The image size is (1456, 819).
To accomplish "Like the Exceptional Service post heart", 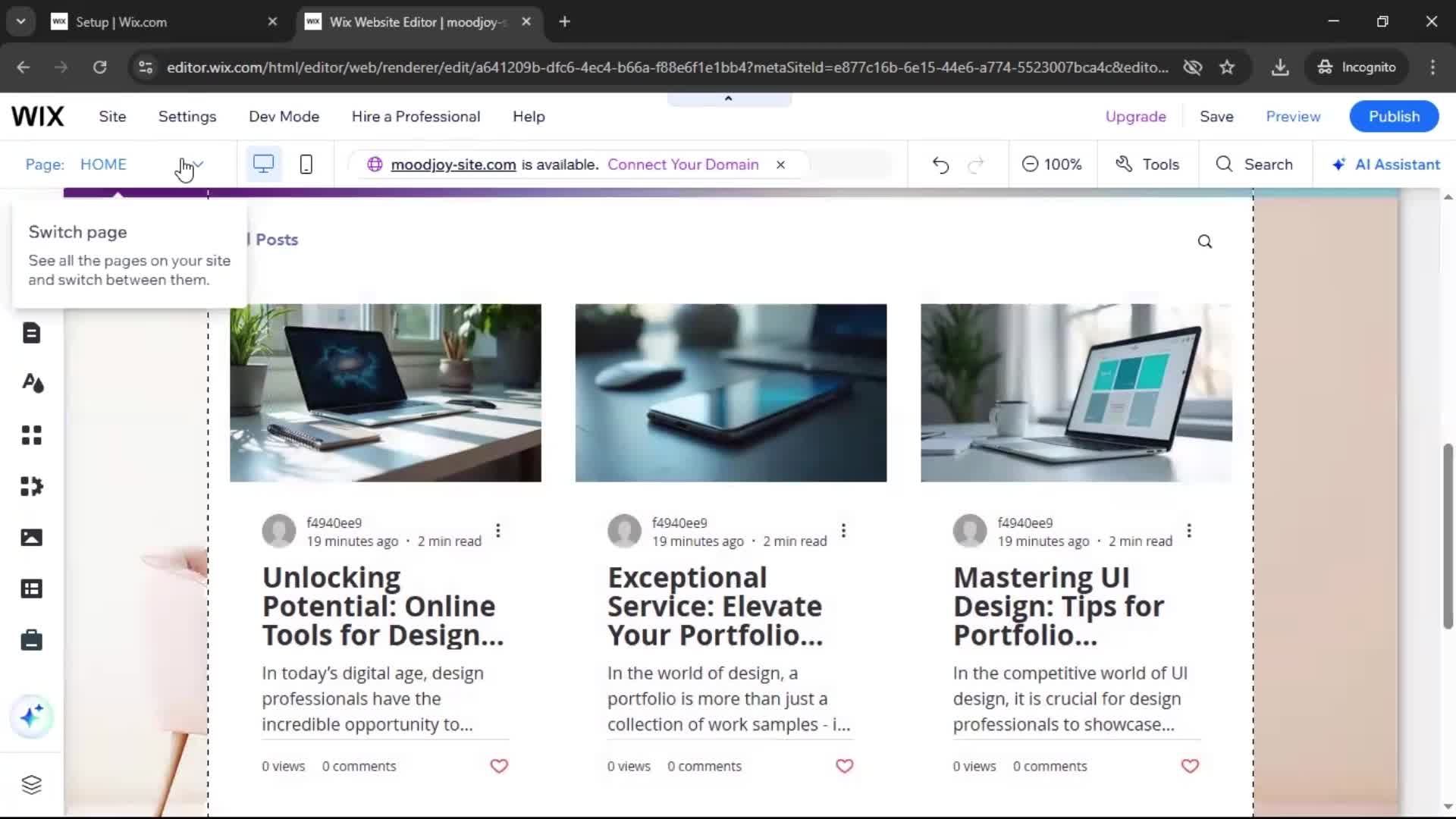I will pyautogui.click(x=844, y=766).
